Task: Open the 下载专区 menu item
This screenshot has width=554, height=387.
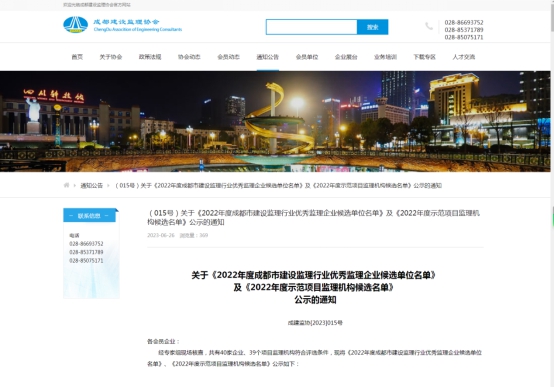Action: (424, 57)
